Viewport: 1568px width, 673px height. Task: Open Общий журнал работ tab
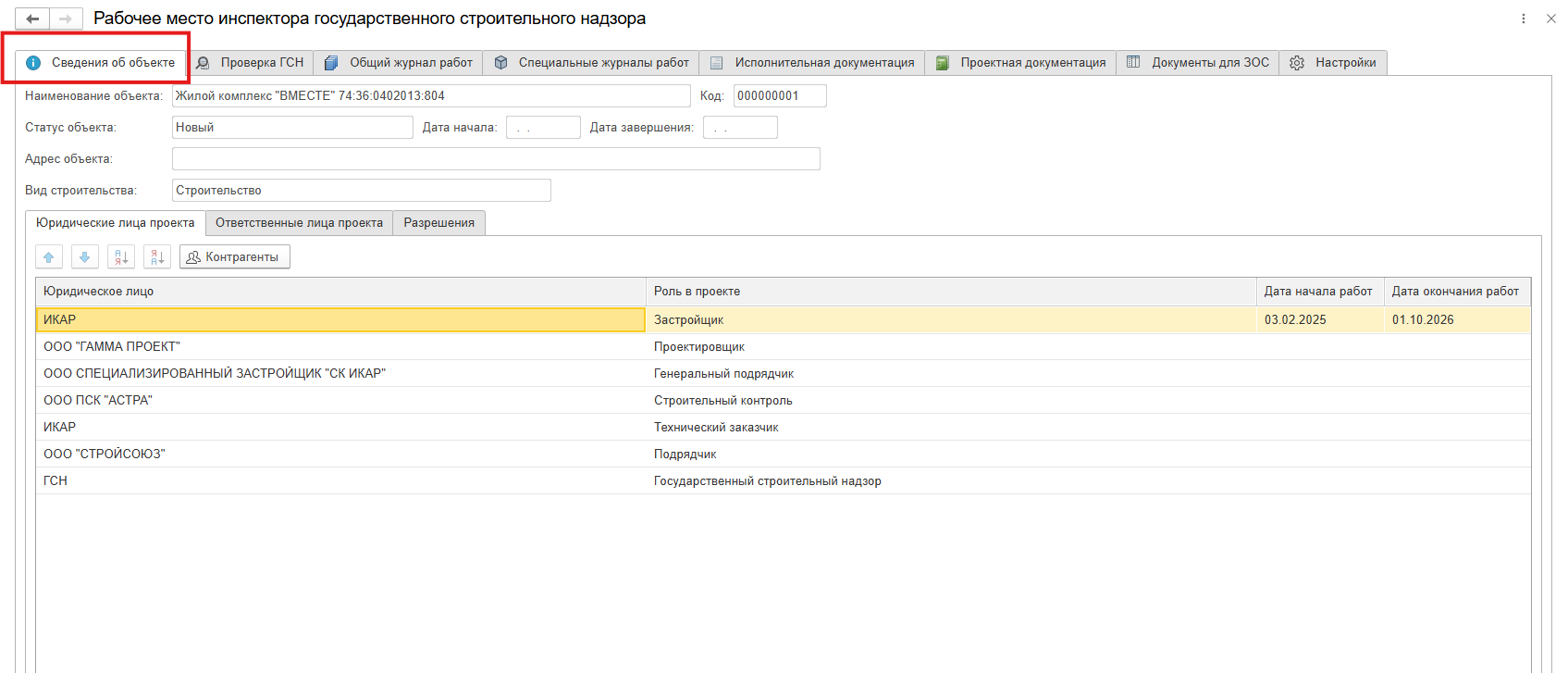[399, 63]
